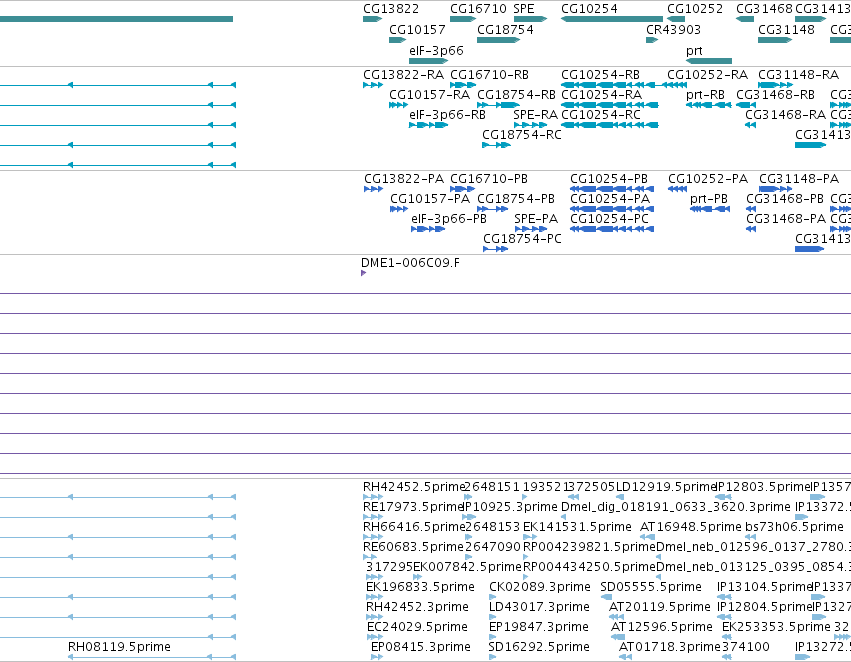851x662 pixels.
Task: Click the AT12596.5prime EST label
Action: click(662, 627)
